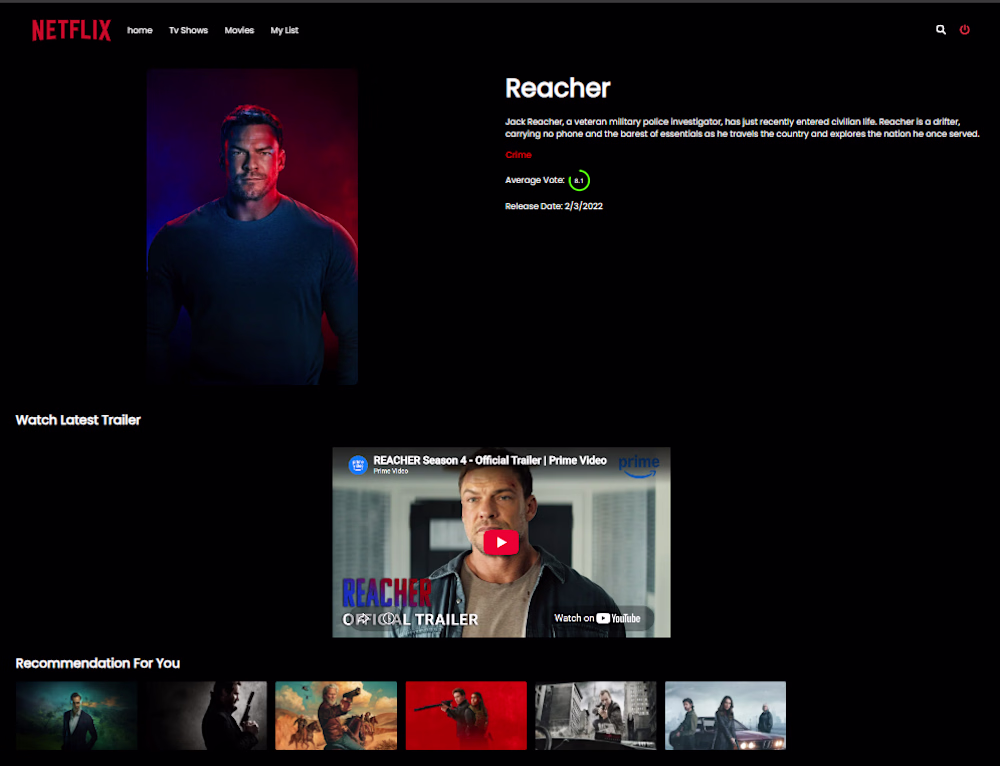Click the red power logout icon
This screenshot has width=1000, height=766.
[x=965, y=29]
